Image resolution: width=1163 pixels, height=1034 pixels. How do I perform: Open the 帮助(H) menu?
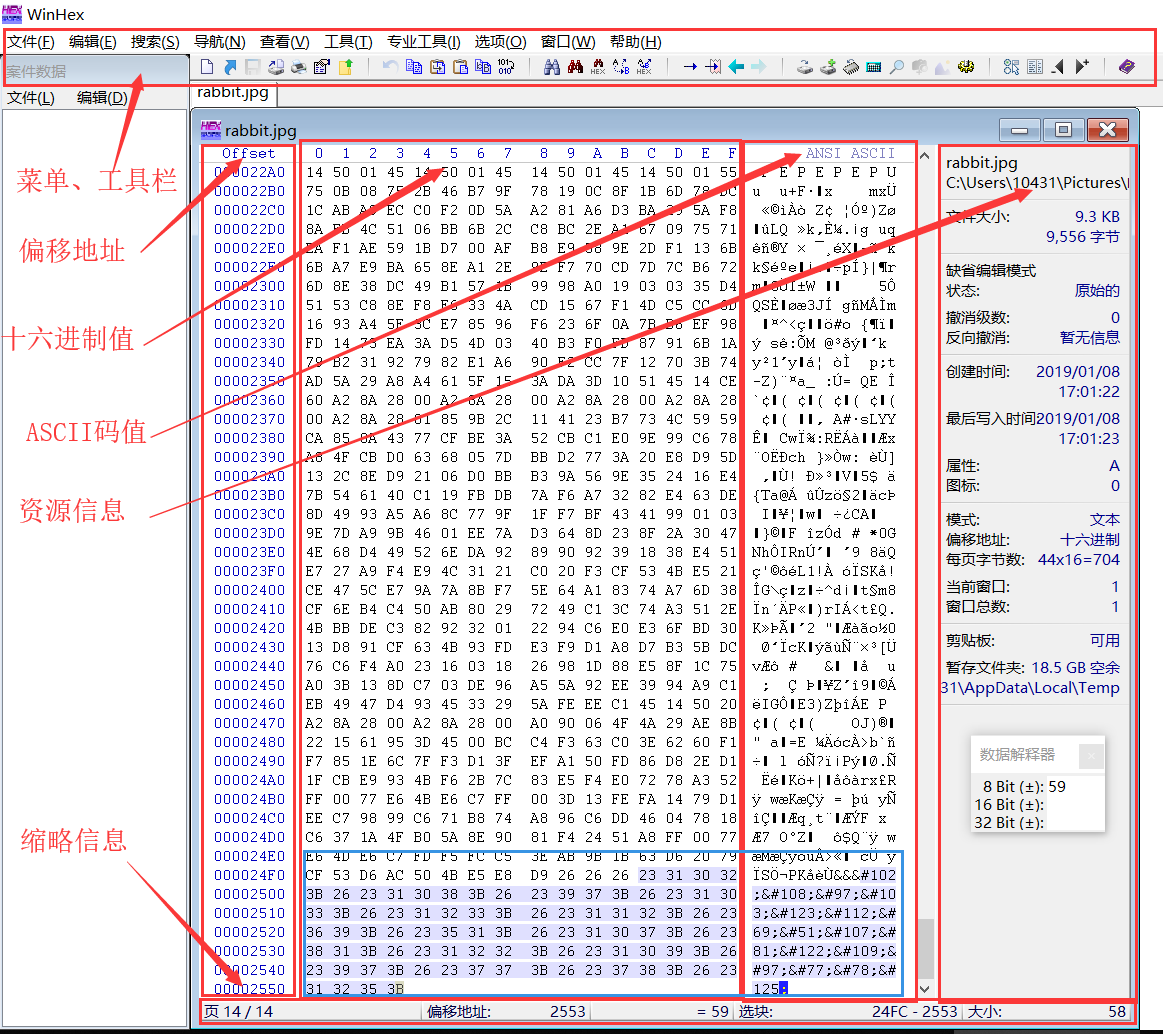click(x=636, y=42)
